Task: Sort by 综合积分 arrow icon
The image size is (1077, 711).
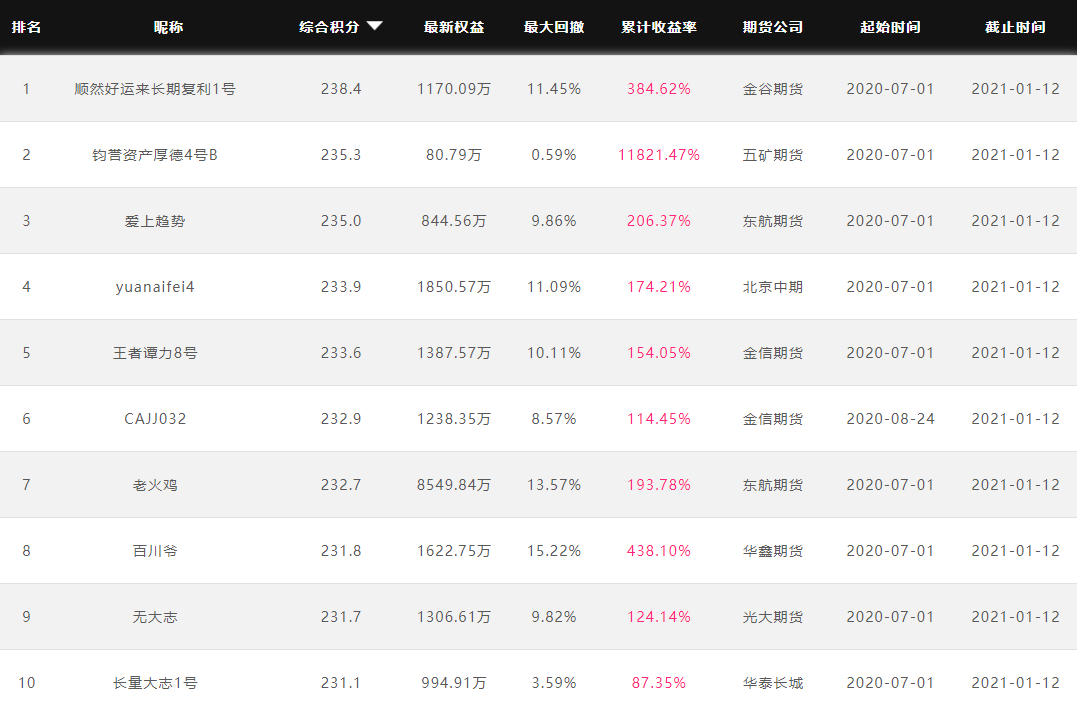Action: tap(374, 26)
